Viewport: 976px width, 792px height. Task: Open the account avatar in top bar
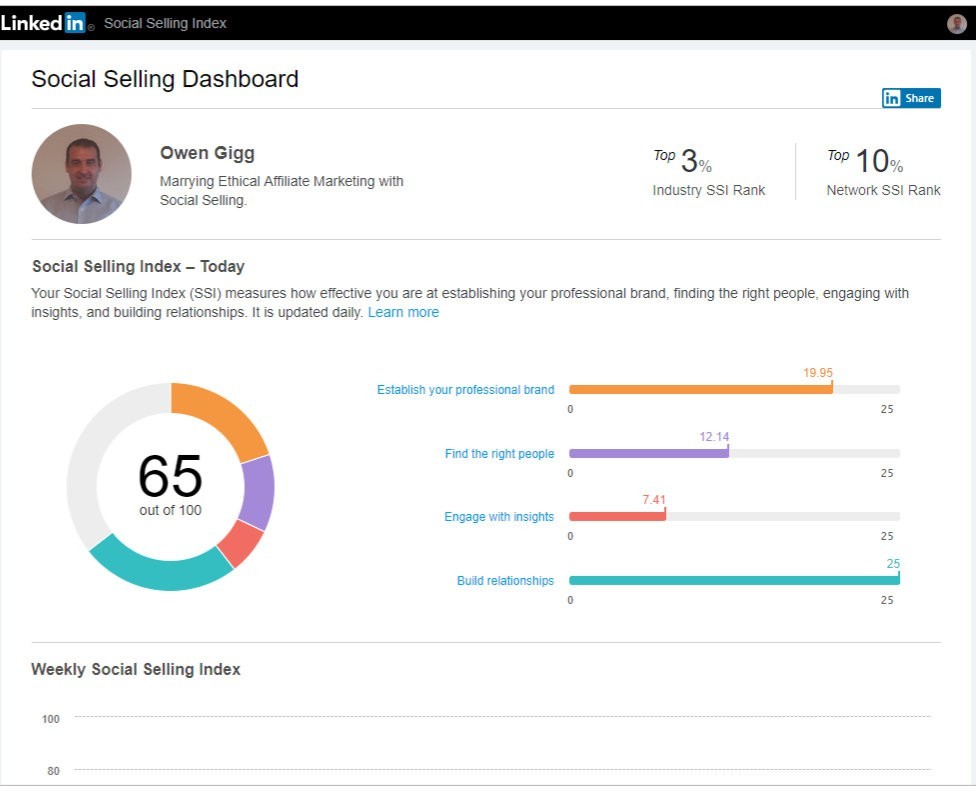pyautogui.click(x=956, y=24)
